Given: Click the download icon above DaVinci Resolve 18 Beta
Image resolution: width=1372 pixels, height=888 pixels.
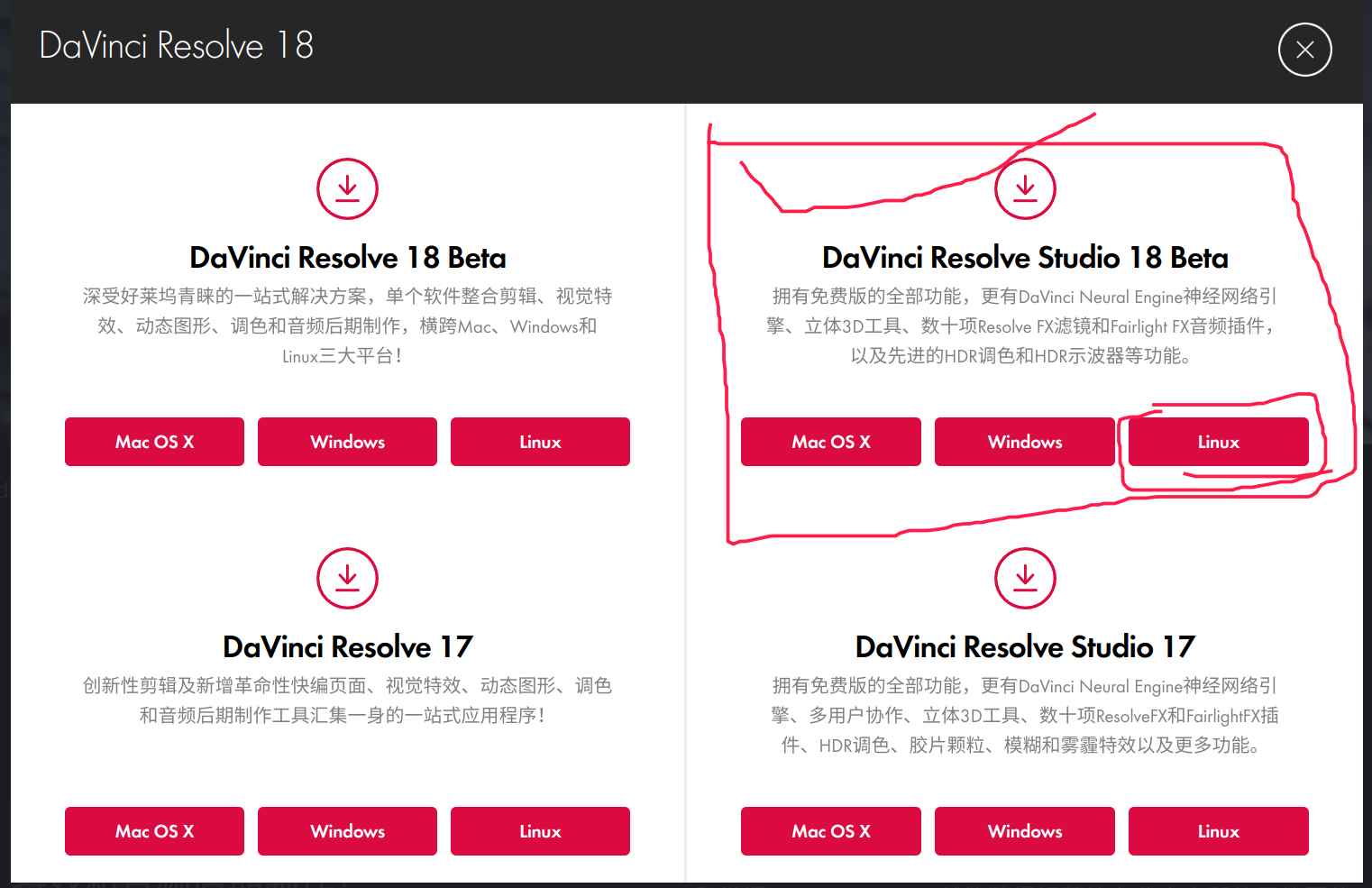Looking at the screenshot, I should [347, 189].
